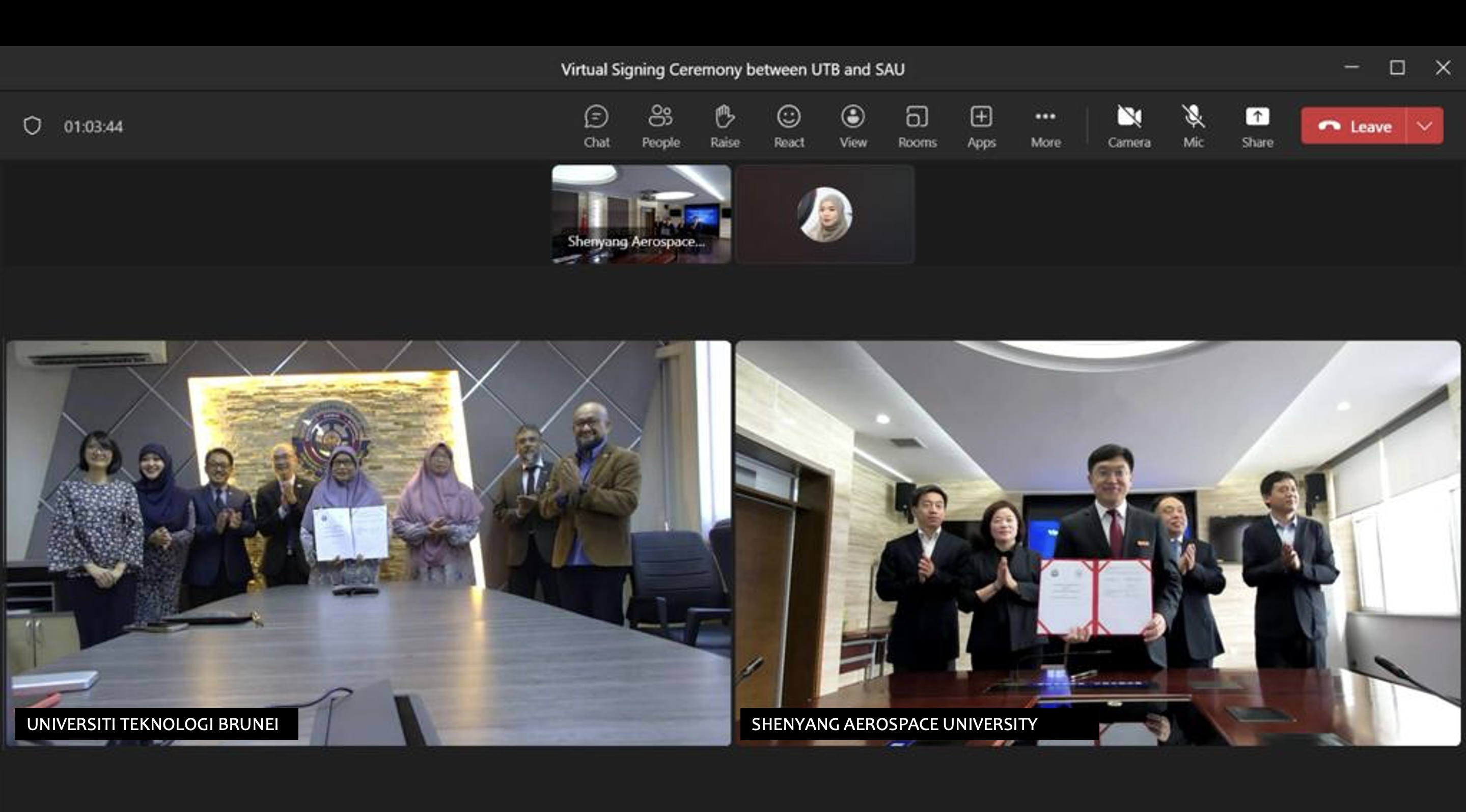Screen dimensions: 1466x812
Task: Click the Shenyang Aerospace University video feed
Action: pyautogui.click(x=1098, y=543)
